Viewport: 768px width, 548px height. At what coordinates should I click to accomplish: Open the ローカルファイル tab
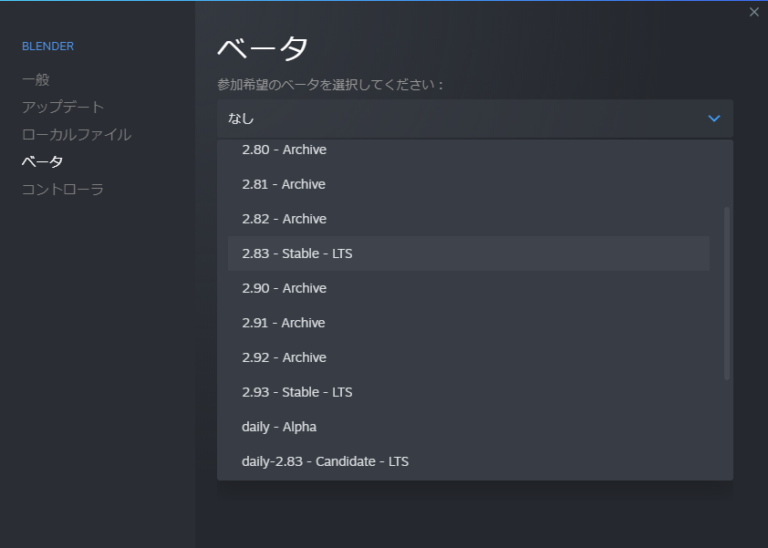pos(77,134)
